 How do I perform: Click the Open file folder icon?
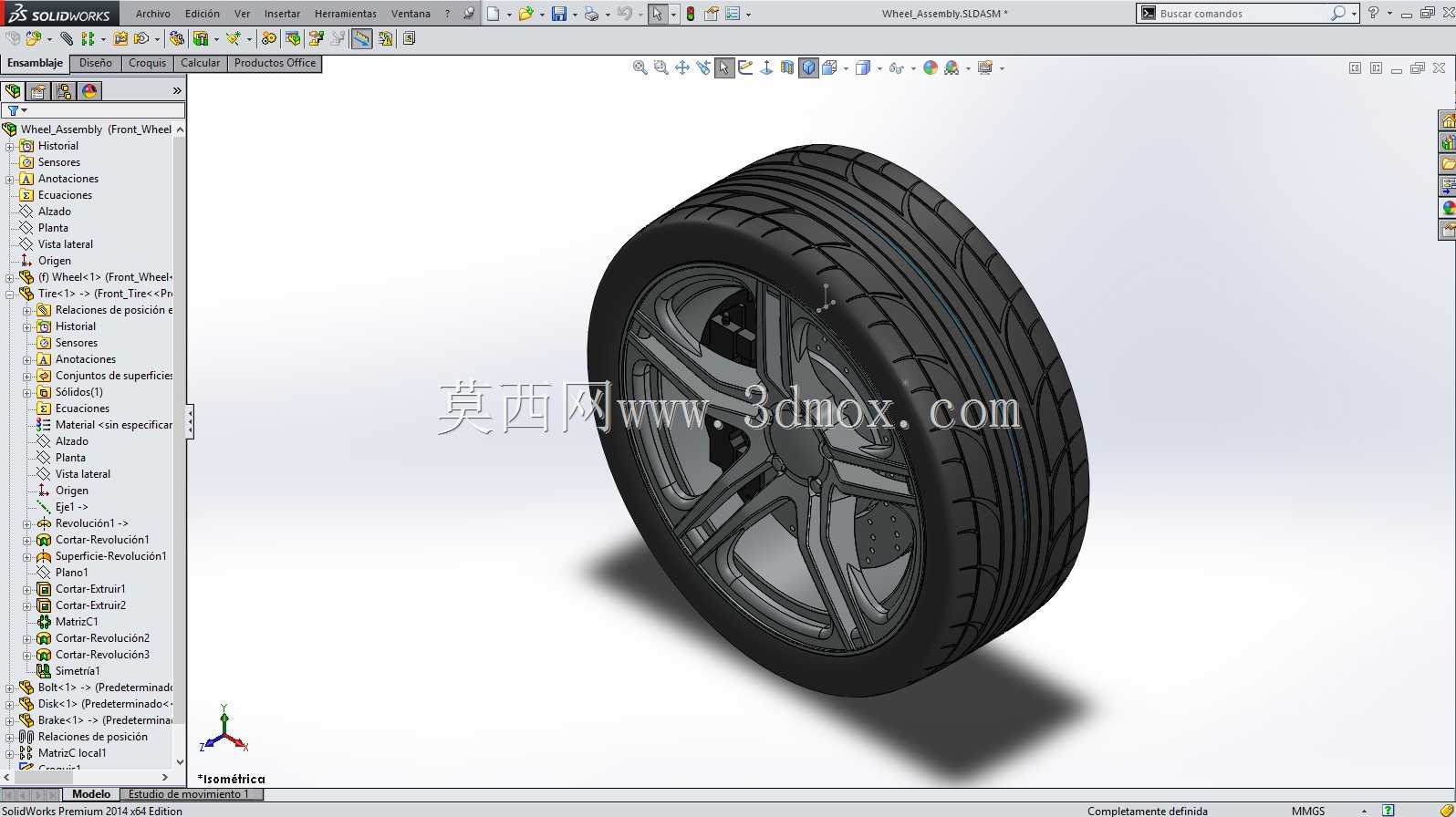click(x=525, y=14)
